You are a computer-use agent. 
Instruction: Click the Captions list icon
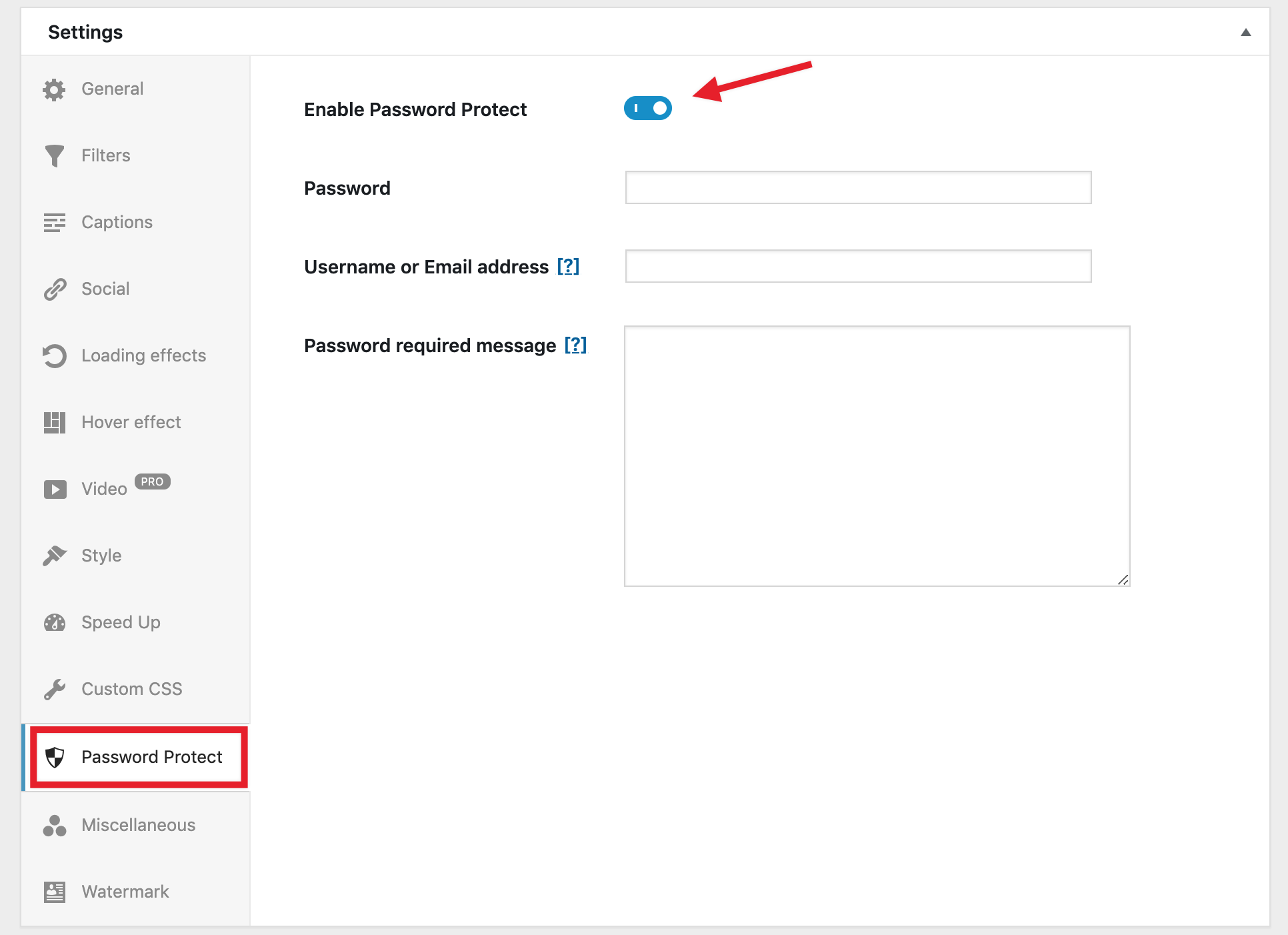pos(54,222)
